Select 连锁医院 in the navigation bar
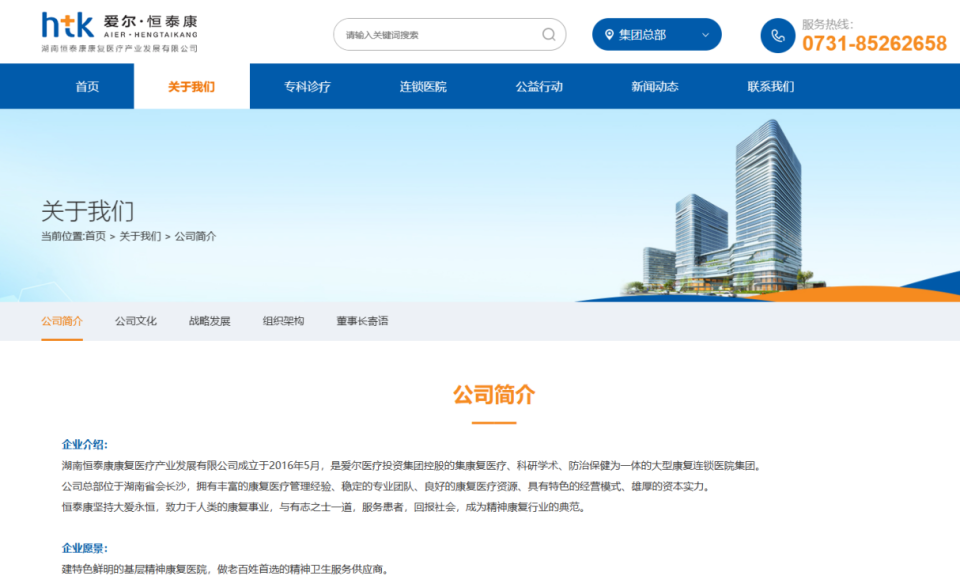The image size is (960, 587). [421, 86]
